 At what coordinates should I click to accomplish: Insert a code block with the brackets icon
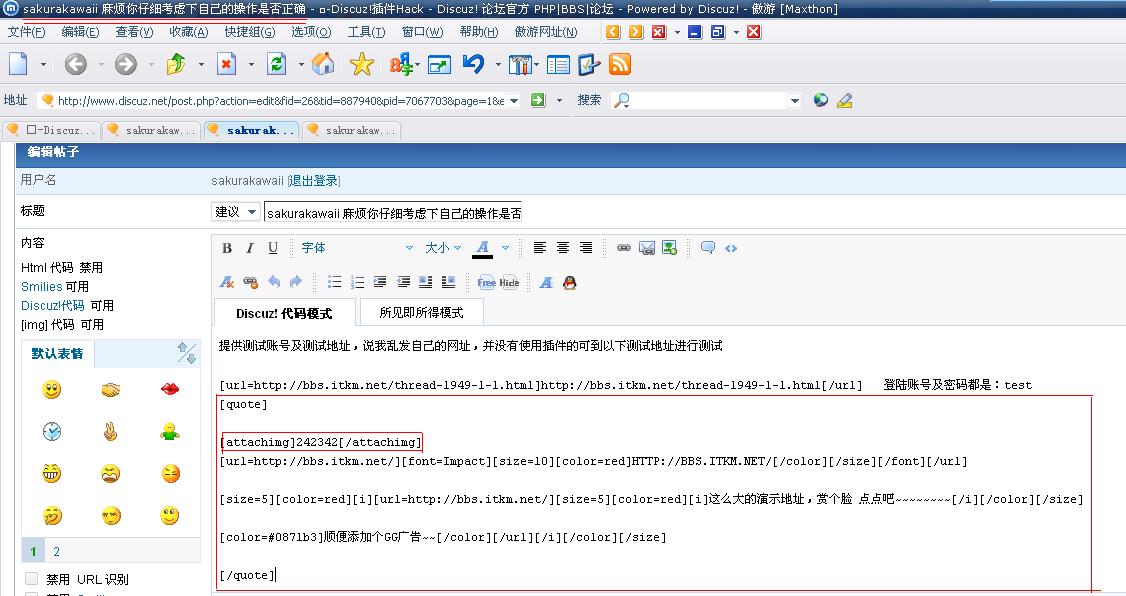(731, 248)
